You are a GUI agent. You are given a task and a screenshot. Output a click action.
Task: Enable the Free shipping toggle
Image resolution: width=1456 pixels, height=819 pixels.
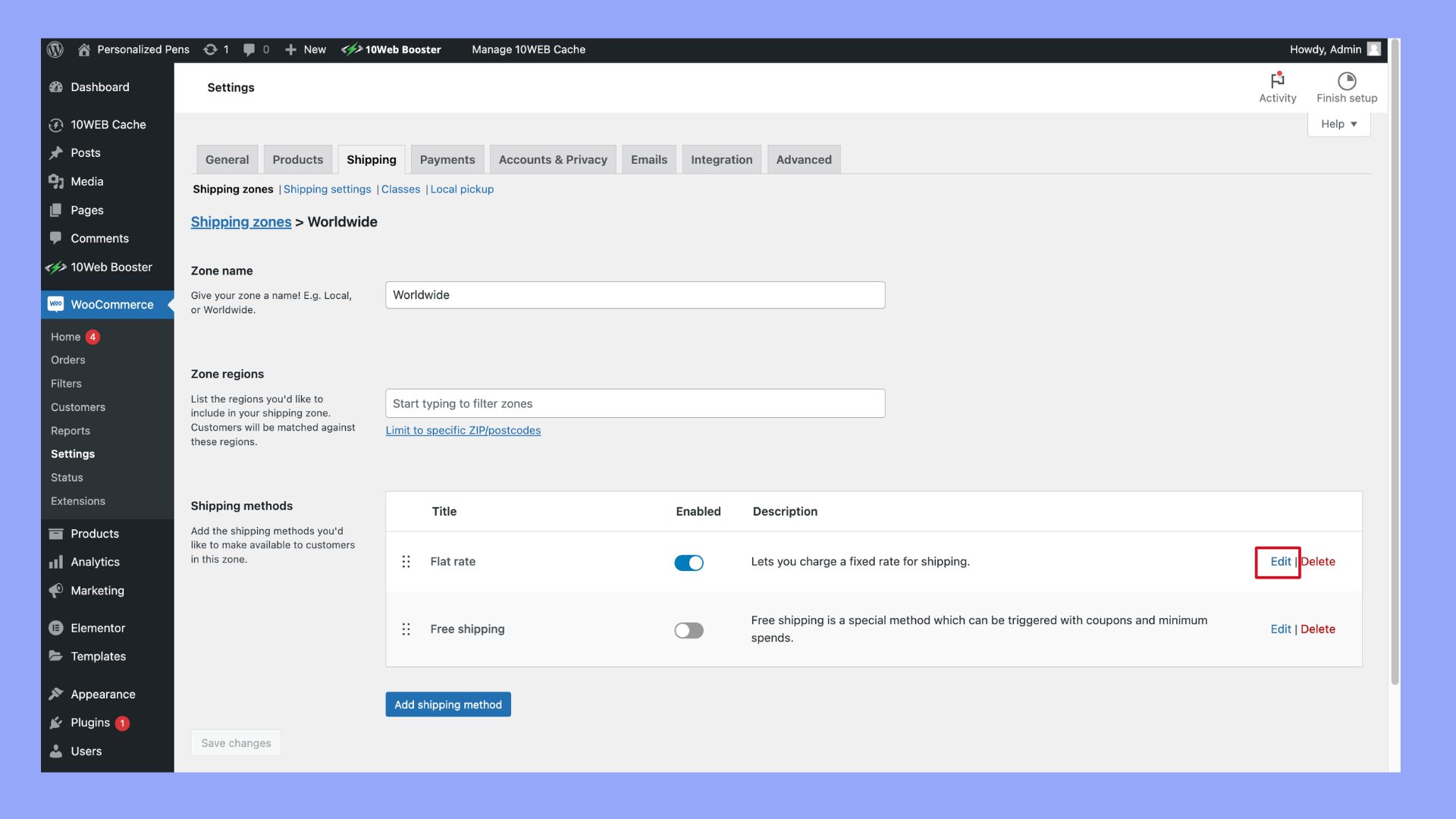coord(689,630)
